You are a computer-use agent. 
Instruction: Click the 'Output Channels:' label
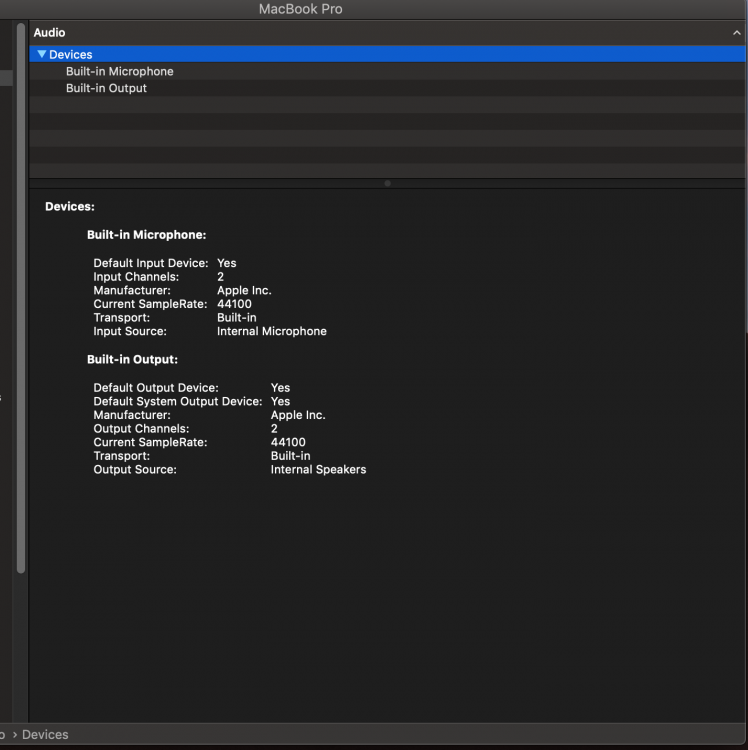click(141, 429)
